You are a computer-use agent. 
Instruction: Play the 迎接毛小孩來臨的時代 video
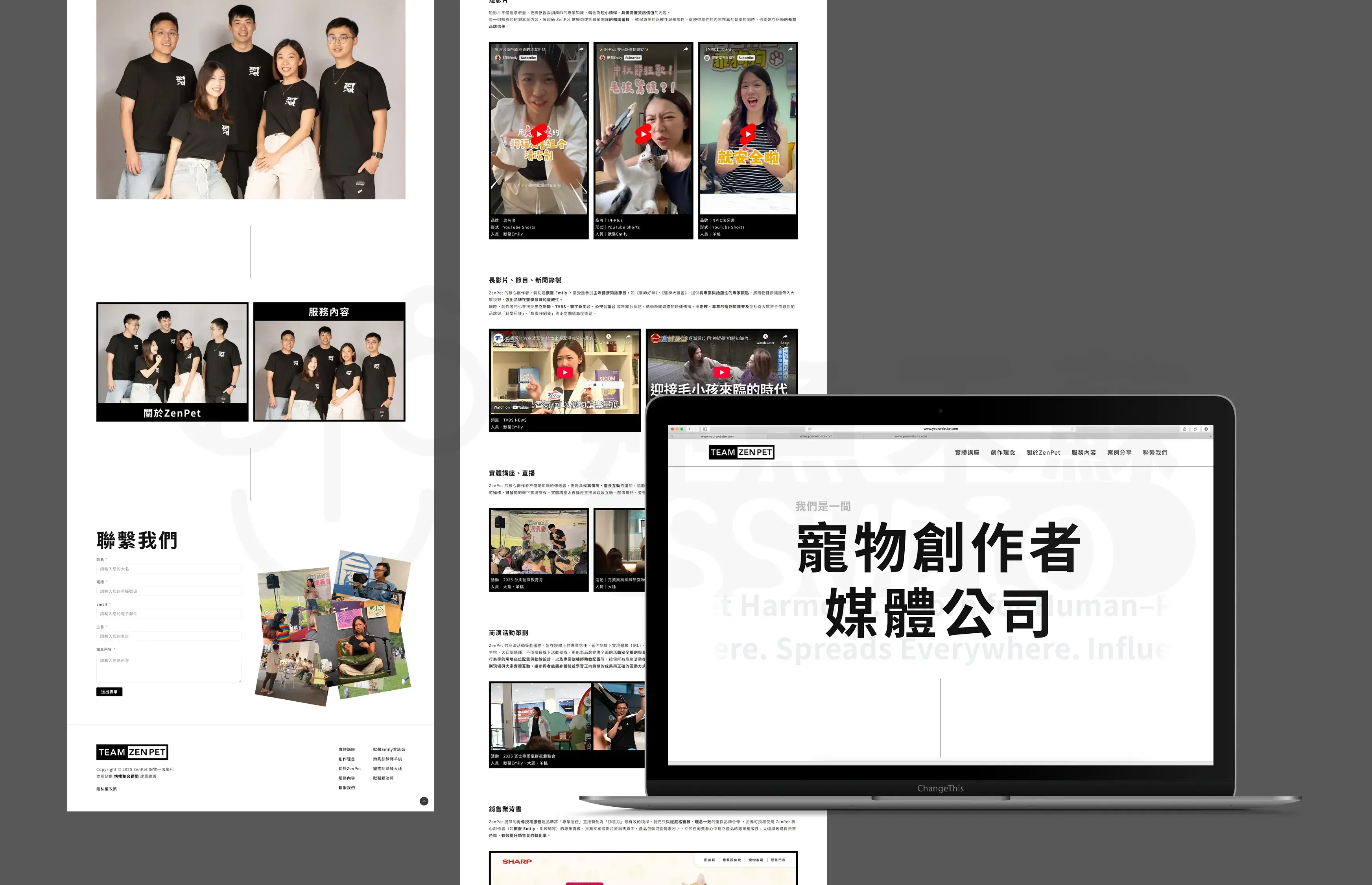click(x=722, y=372)
